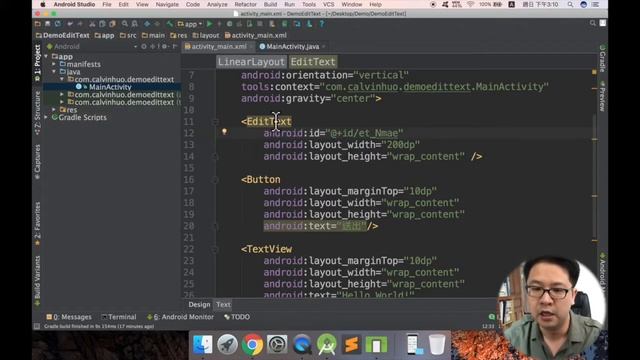Click layout in navigation breadcrumb
Screen dimensions: 640x360
pos(206,36)
